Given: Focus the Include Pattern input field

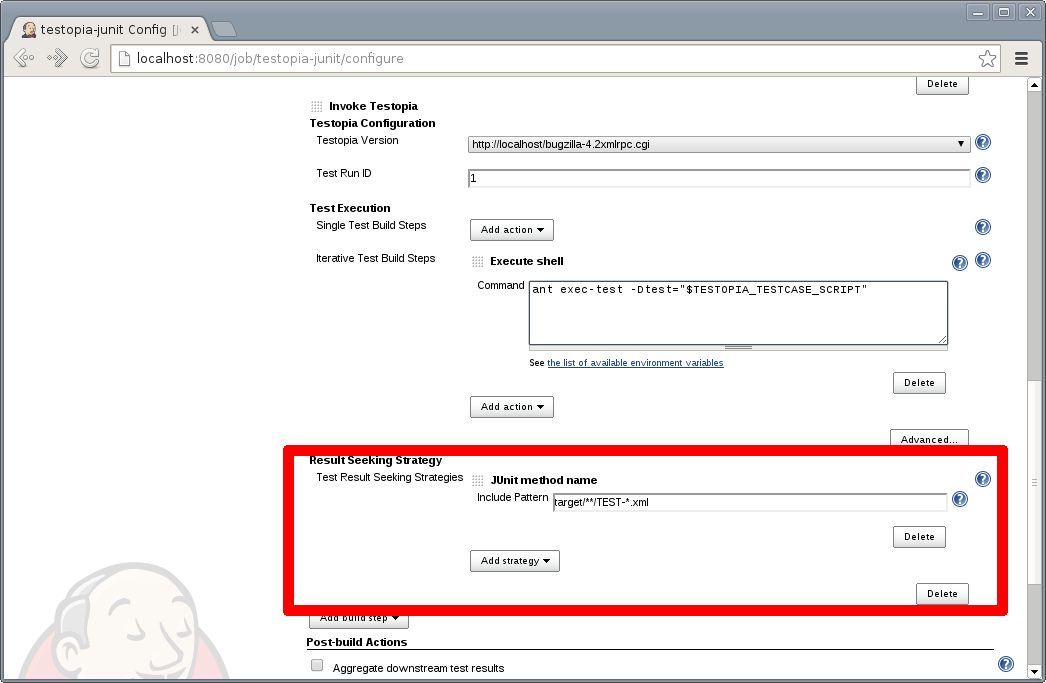Looking at the screenshot, I should (750, 502).
